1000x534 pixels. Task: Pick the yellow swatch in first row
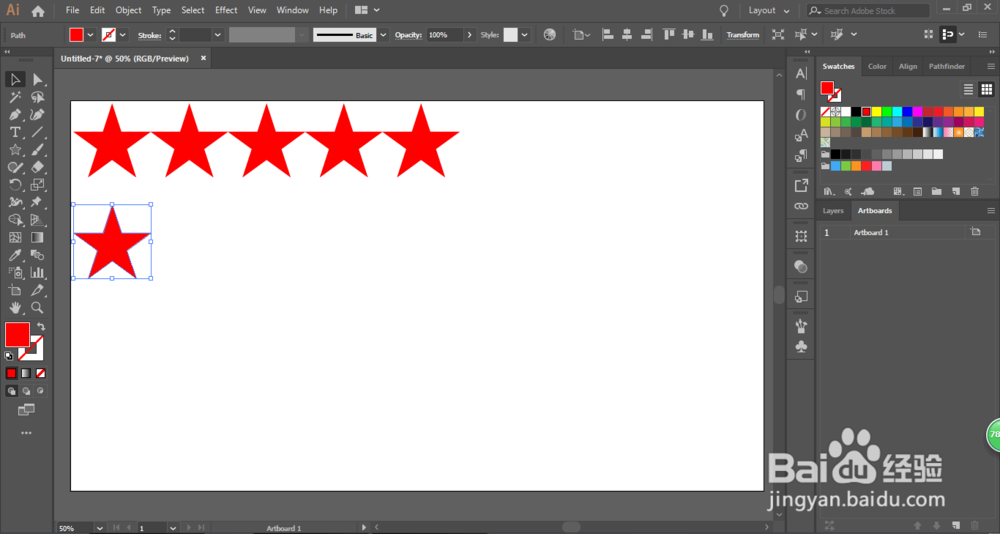(x=876, y=112)
